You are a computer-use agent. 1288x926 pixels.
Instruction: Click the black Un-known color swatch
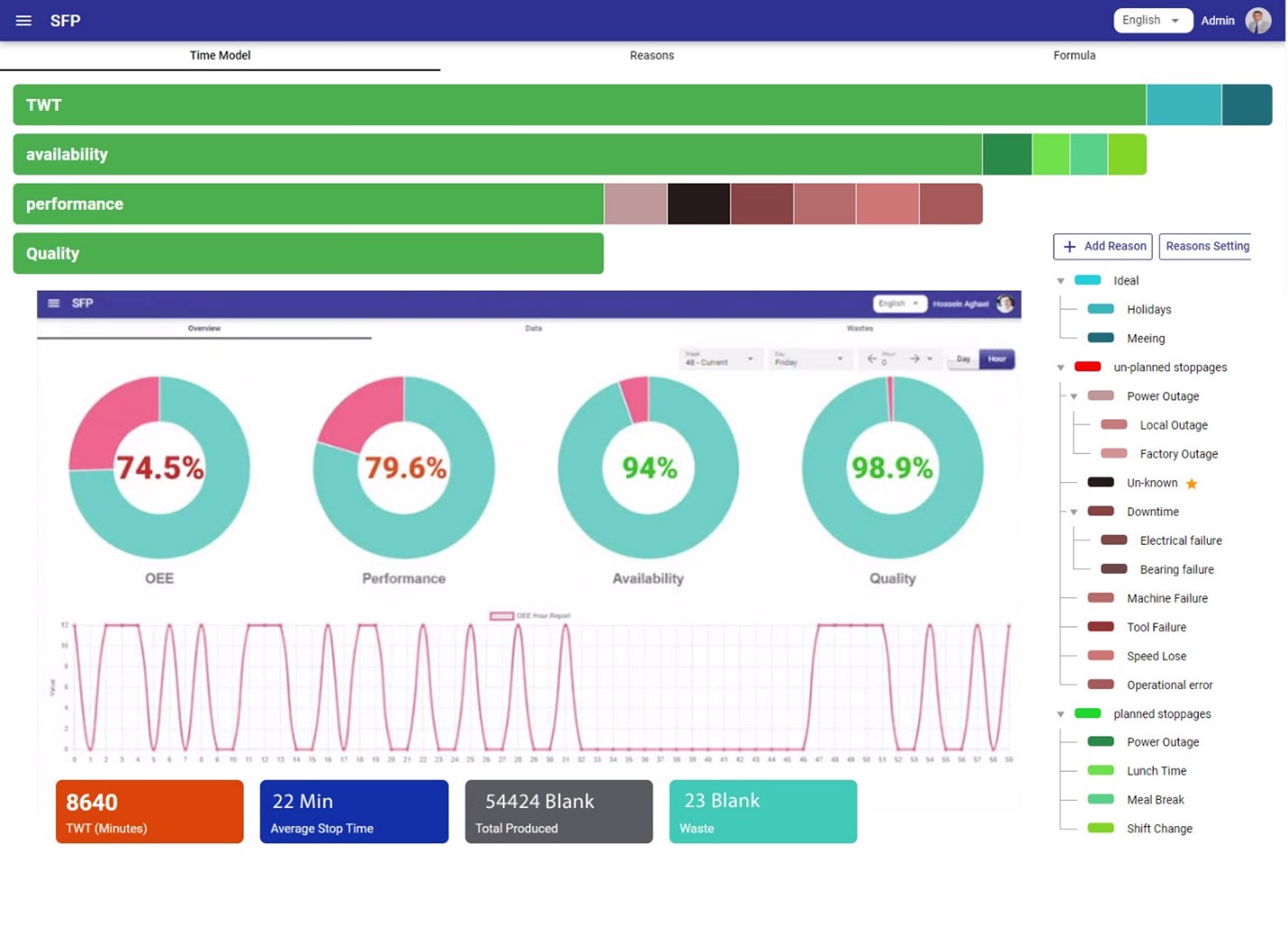[x=1101, y=483]
